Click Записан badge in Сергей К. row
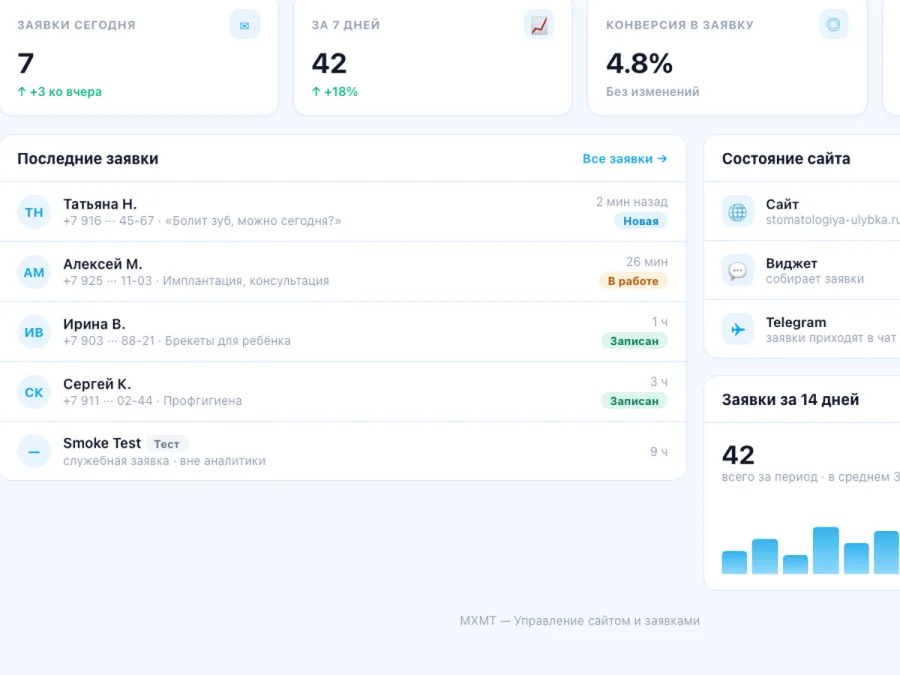Image resolution: width=900 pixels, height=675 pixels. coord(634,401)
